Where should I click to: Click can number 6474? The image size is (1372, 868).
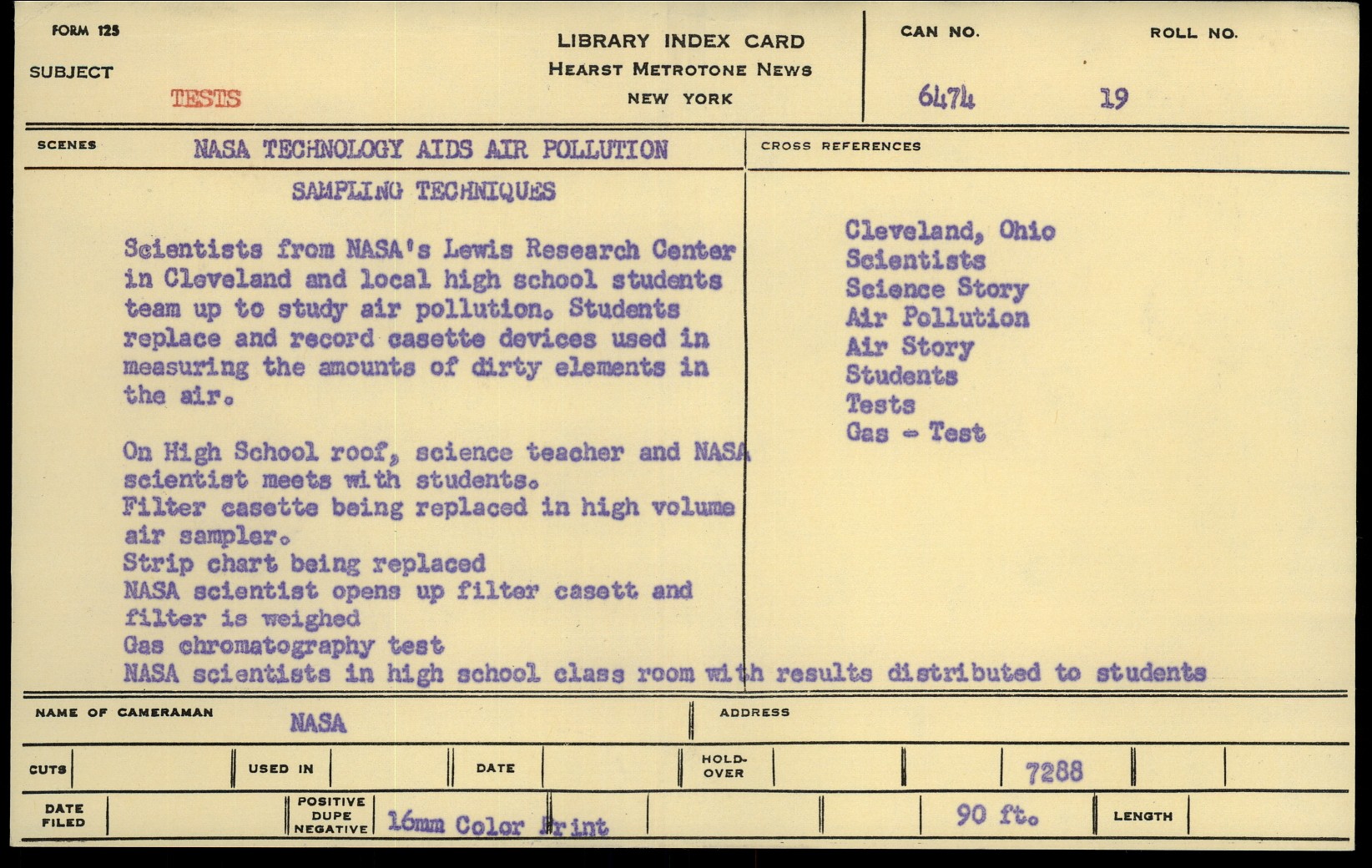coord(946,98)
